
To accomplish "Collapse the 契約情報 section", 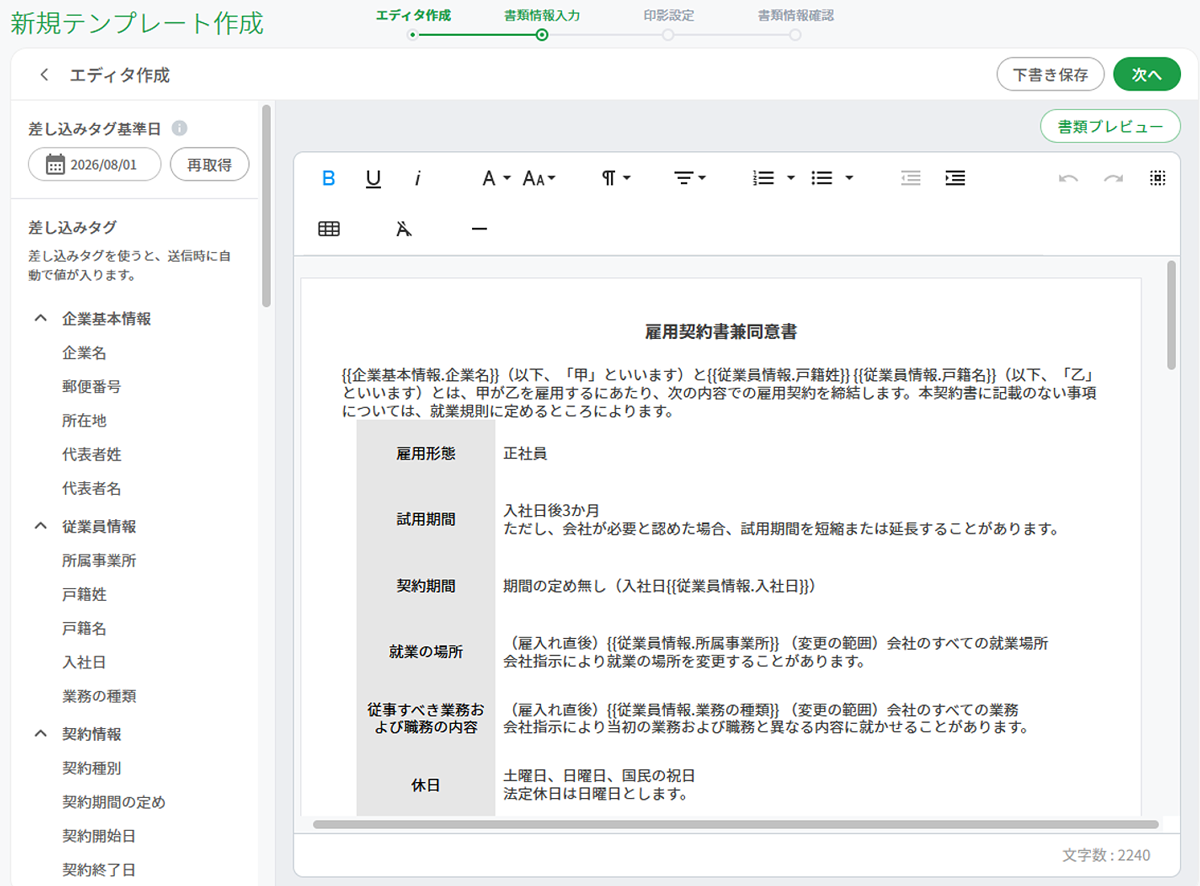I will (41, 733).
